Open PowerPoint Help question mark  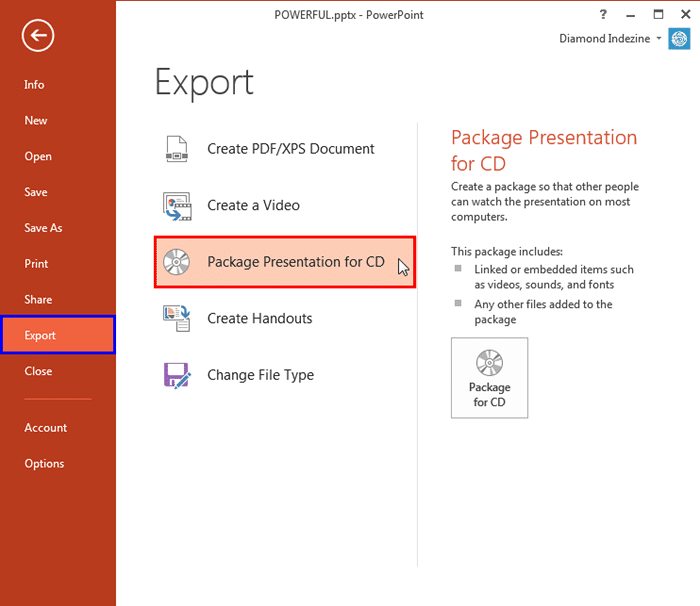point(603,14)
